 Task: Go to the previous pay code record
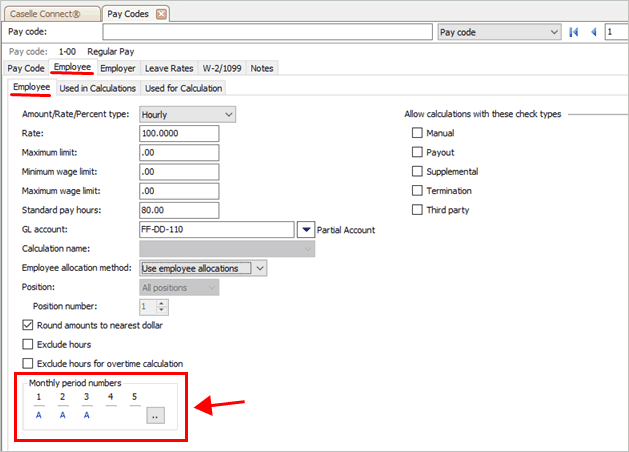point(594,32)
